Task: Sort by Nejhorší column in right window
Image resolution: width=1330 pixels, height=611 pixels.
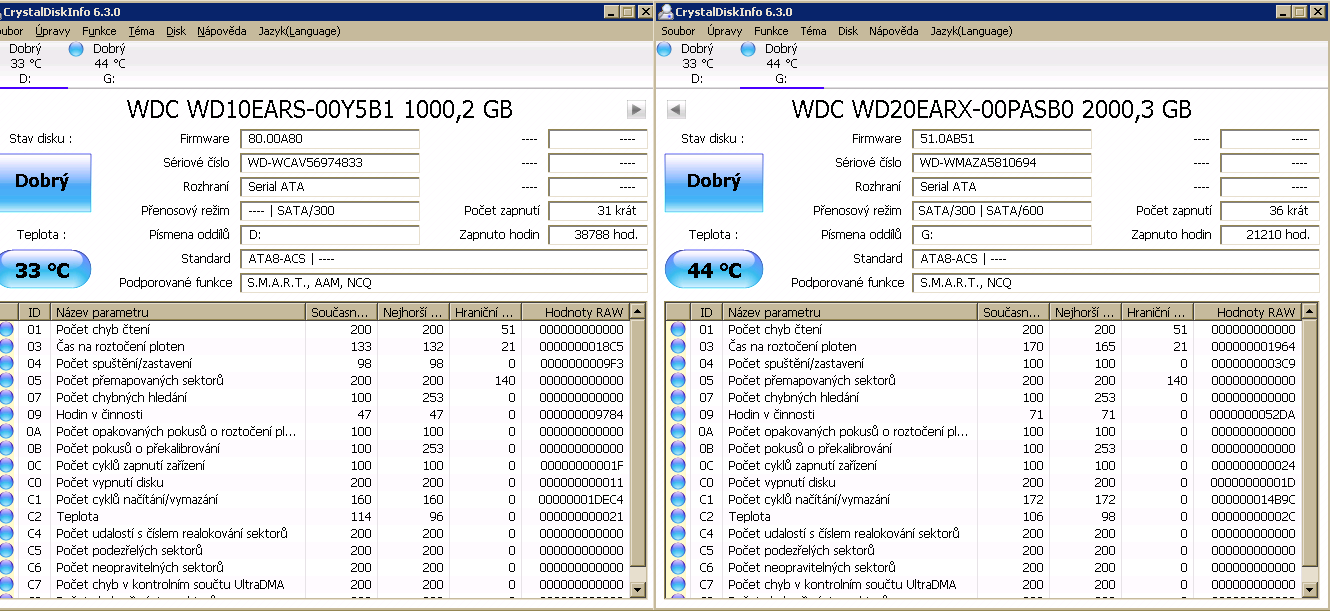Action: click(x=1085, y=312)
